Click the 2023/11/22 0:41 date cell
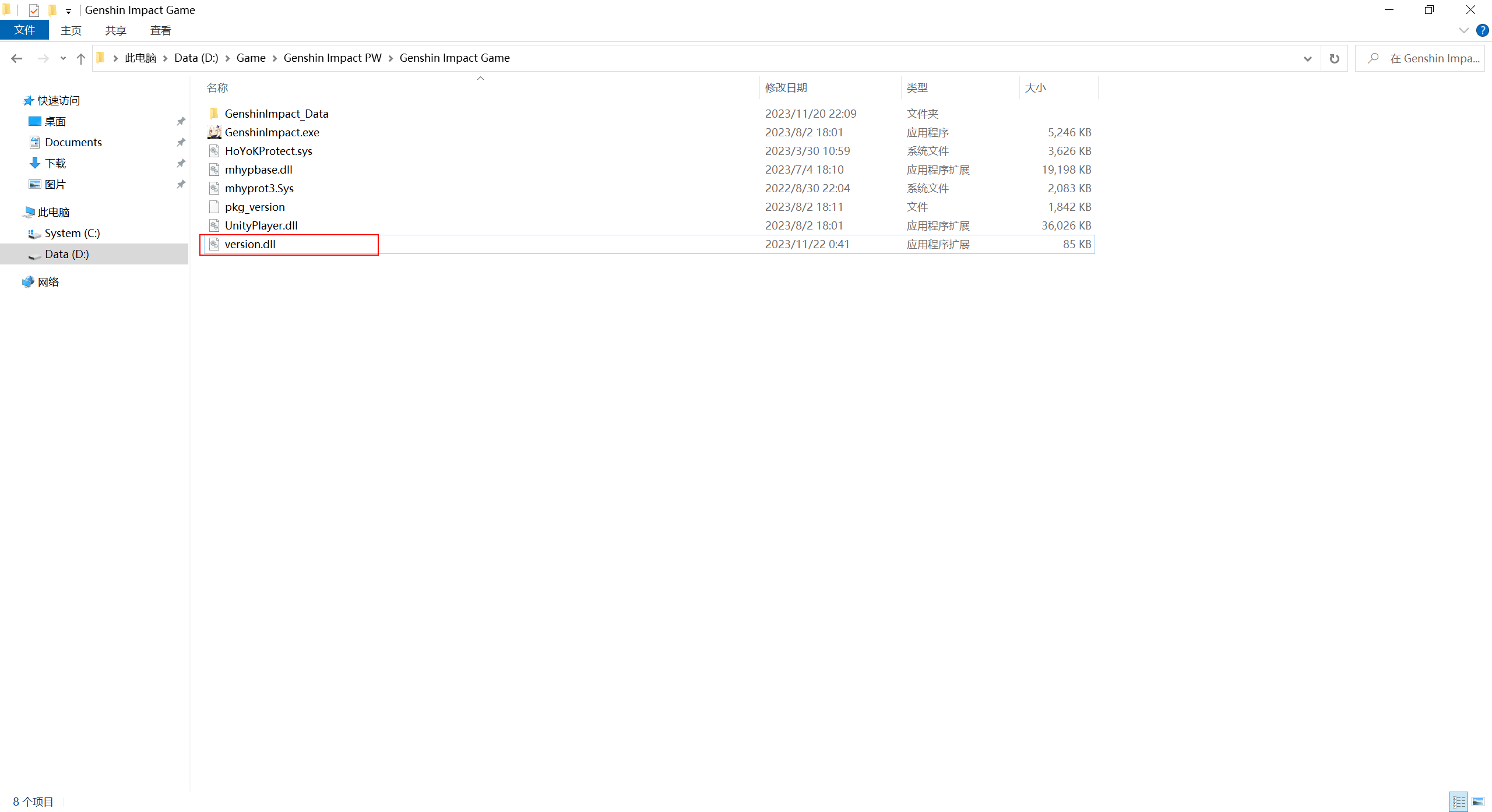1492x812 pixels. 807,244
